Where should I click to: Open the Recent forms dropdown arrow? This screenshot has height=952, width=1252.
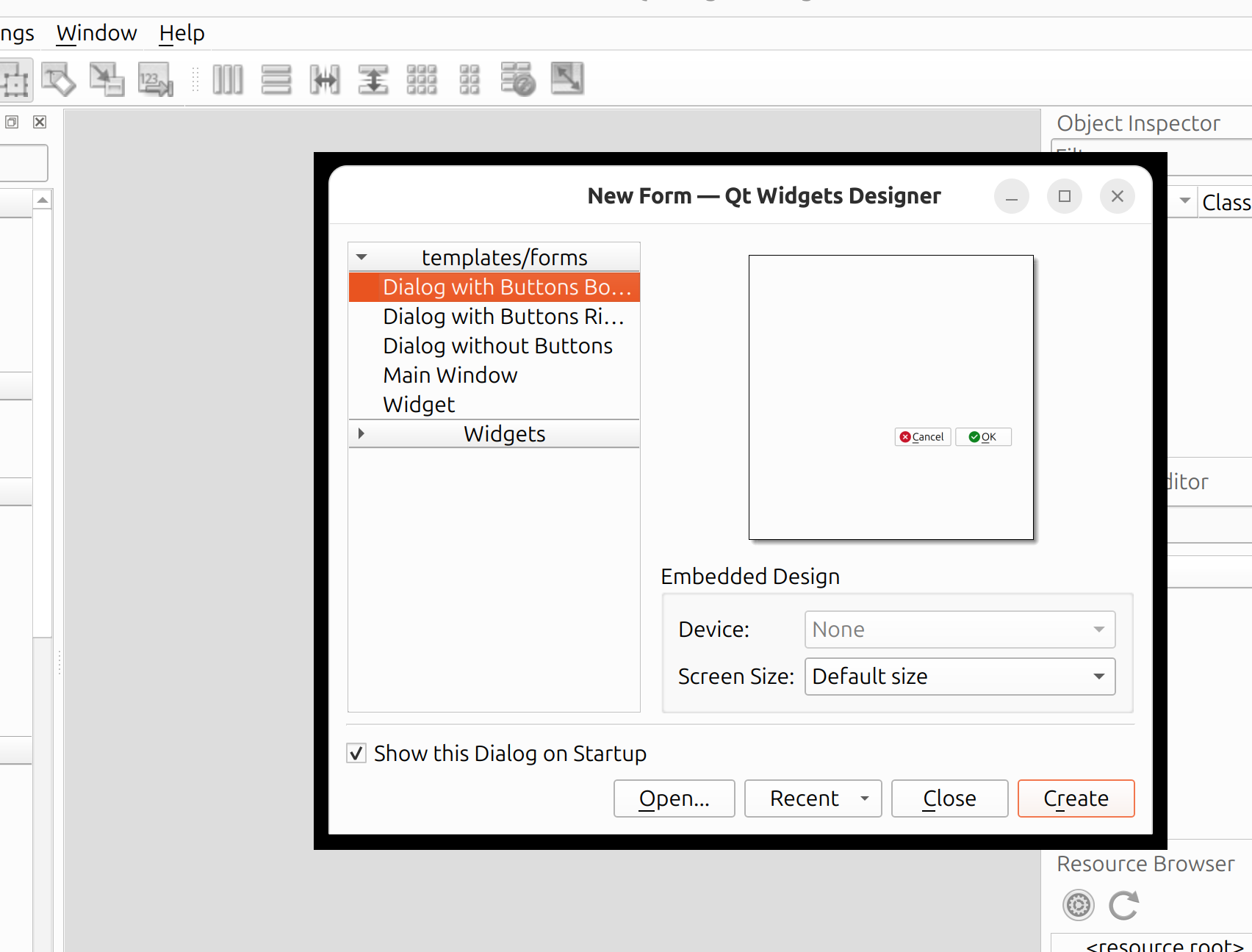[865, 798]
